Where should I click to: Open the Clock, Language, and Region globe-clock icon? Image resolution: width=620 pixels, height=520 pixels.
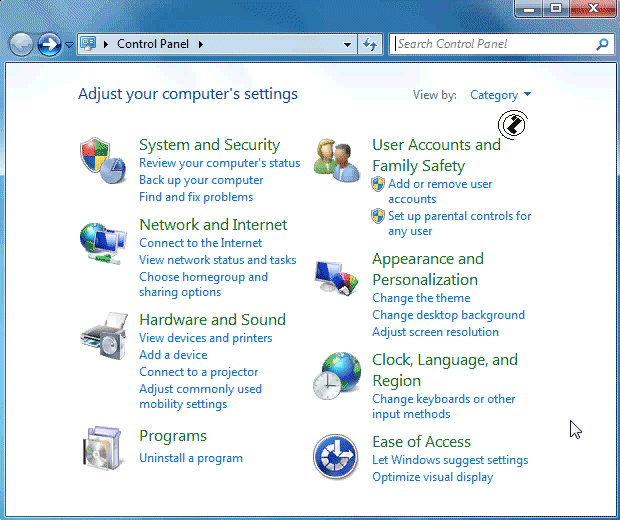point(337,376)
